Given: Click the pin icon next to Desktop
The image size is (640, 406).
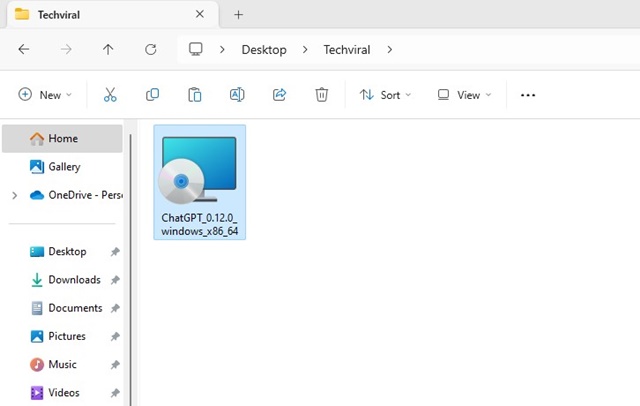Looking at the screenshot, I should click(115, 252).
